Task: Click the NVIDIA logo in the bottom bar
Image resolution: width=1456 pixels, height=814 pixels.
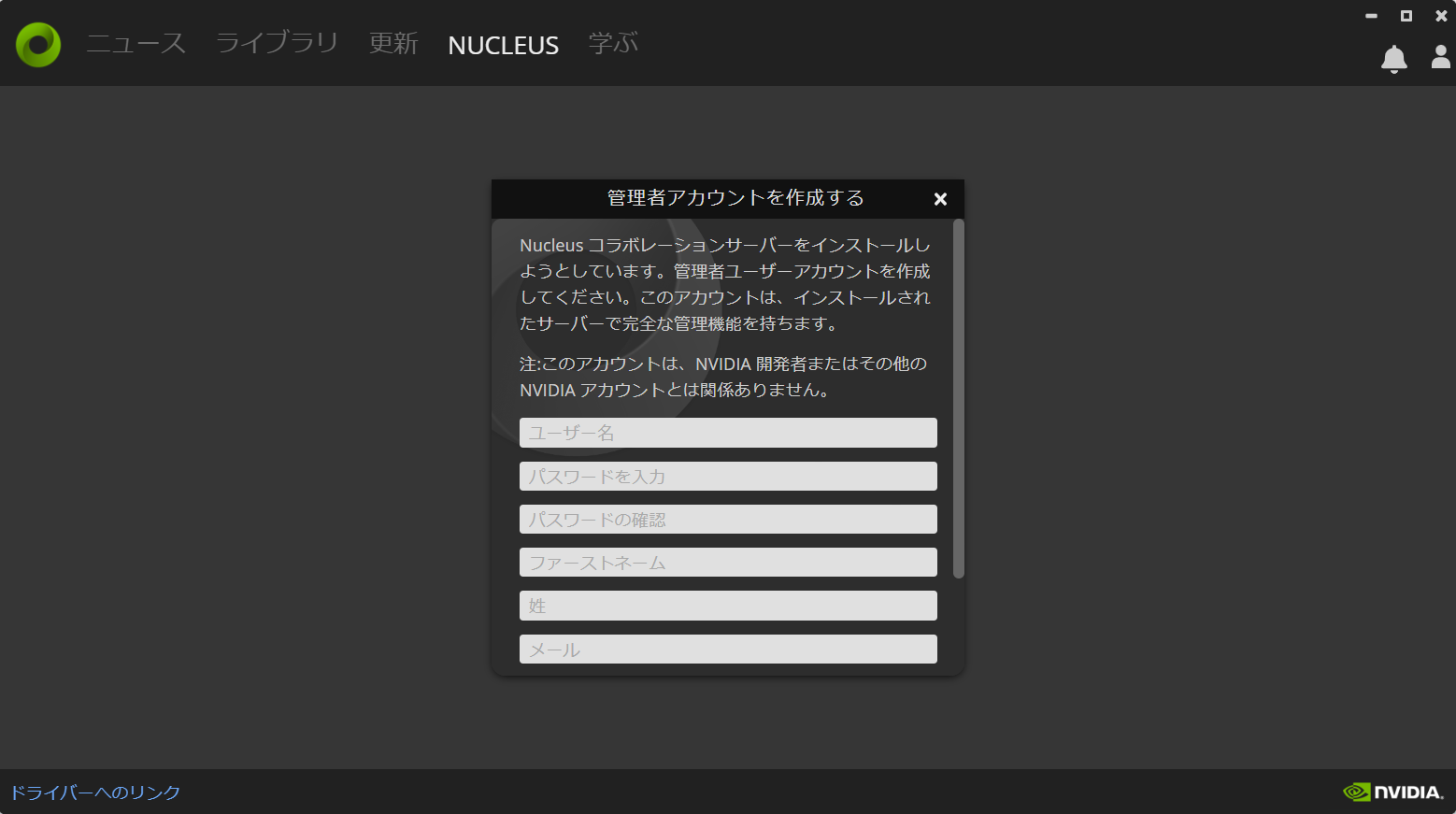Action: pyautogui.click(x=1394, y=792)
